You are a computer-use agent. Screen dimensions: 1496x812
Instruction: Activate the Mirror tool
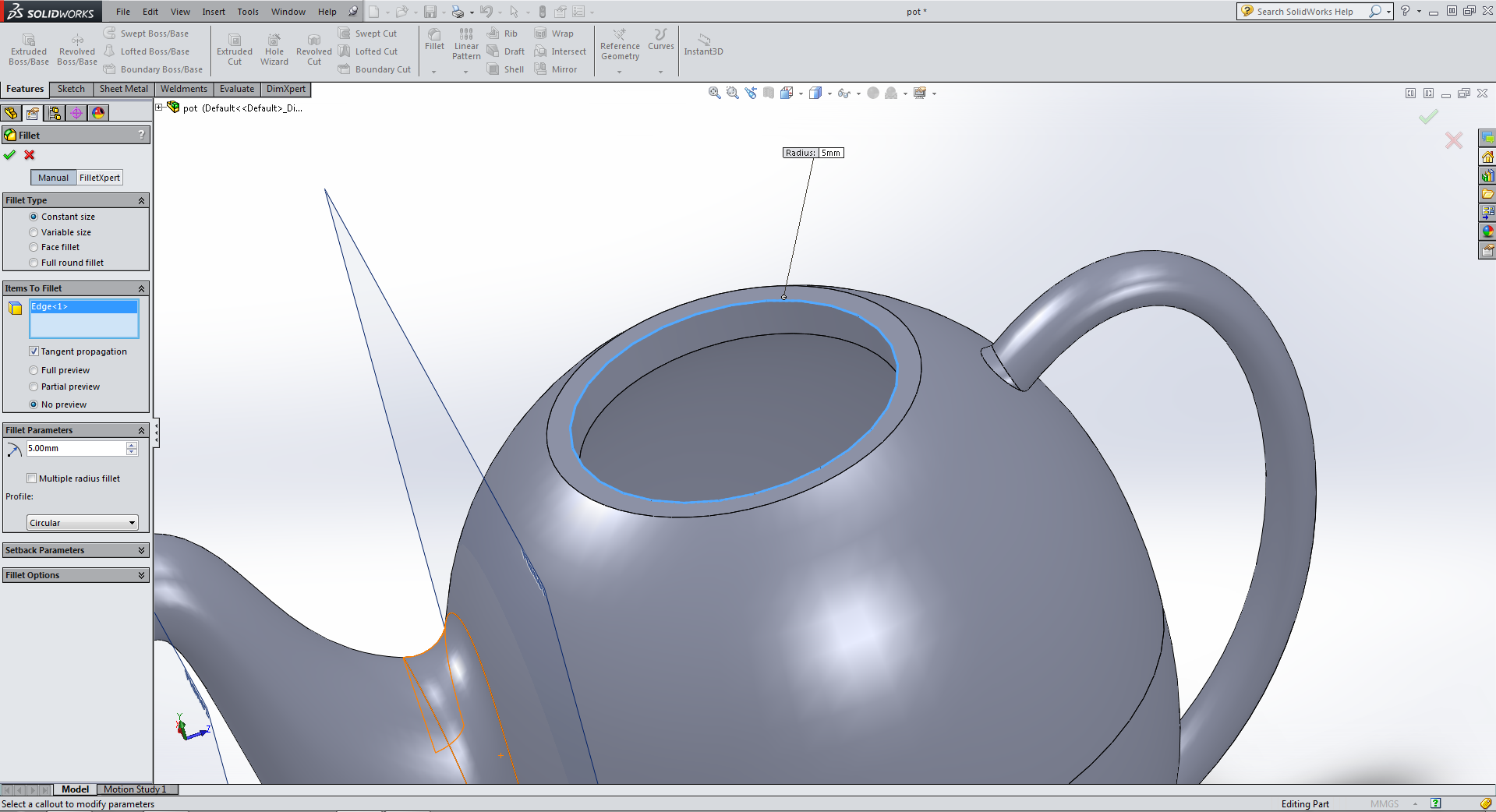pyautogui.click(x=556, y=69)
